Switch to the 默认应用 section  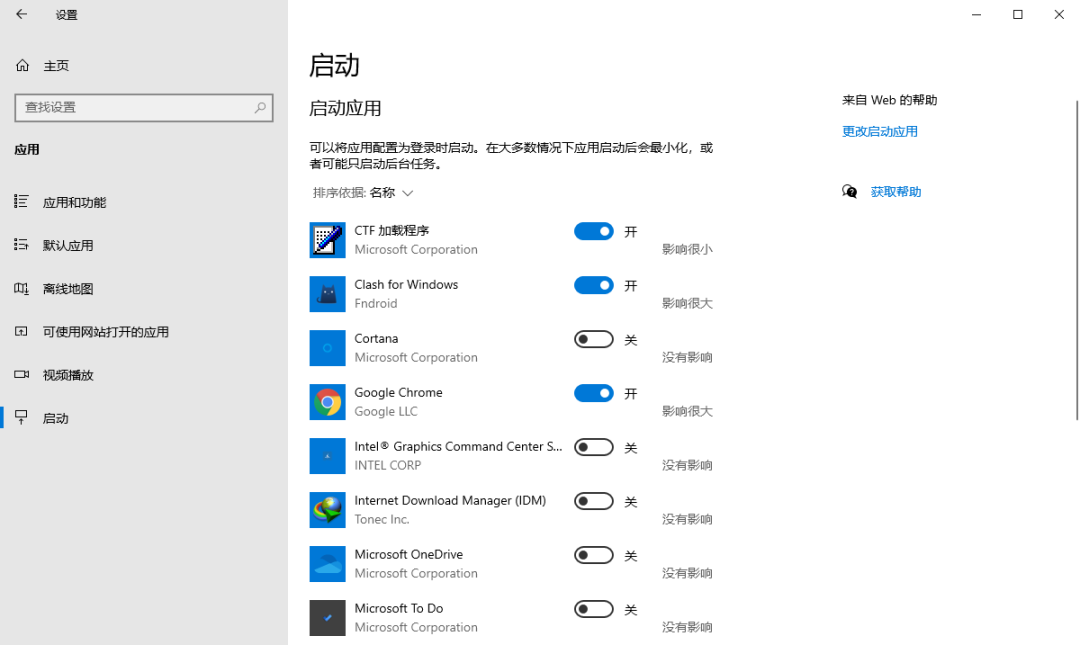click(x=70, y=245)
